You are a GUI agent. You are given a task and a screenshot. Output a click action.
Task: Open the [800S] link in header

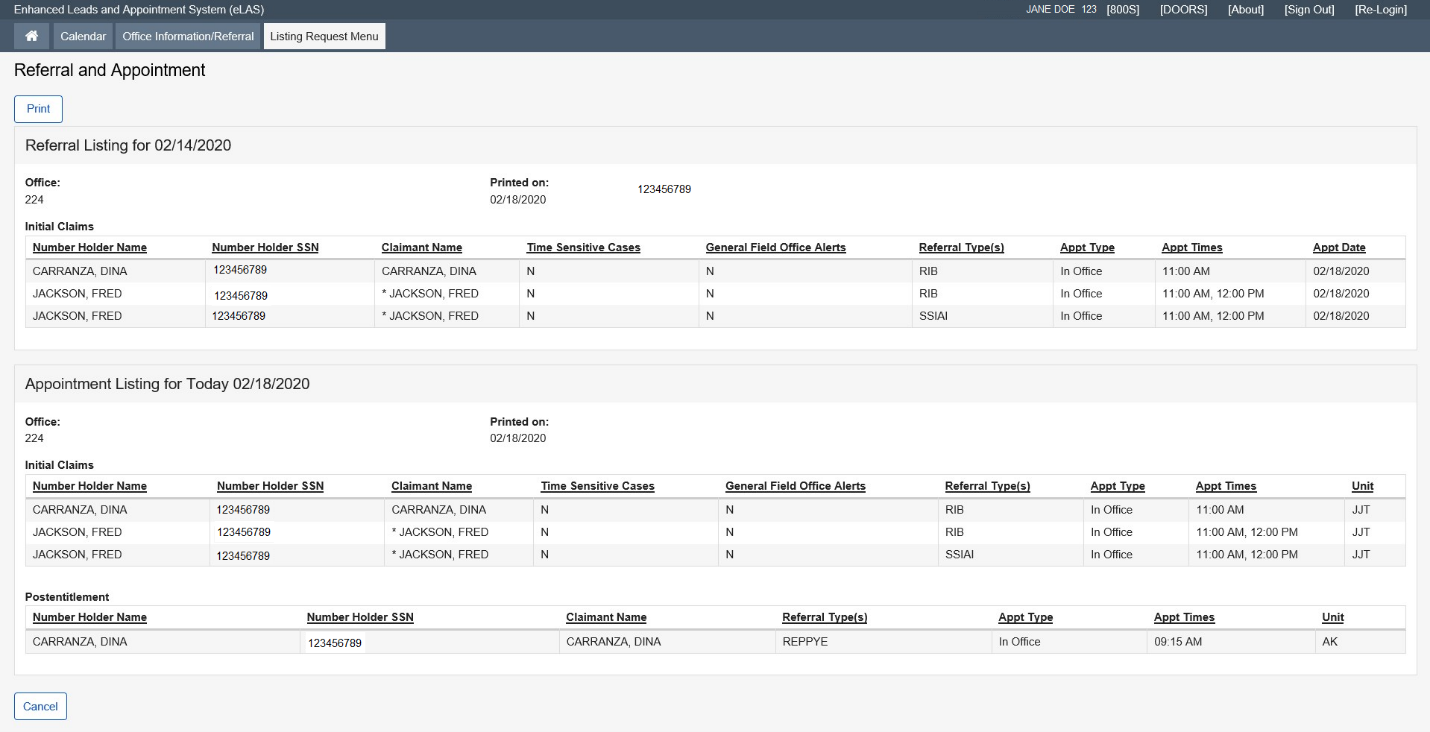(x=1122, y=10)
